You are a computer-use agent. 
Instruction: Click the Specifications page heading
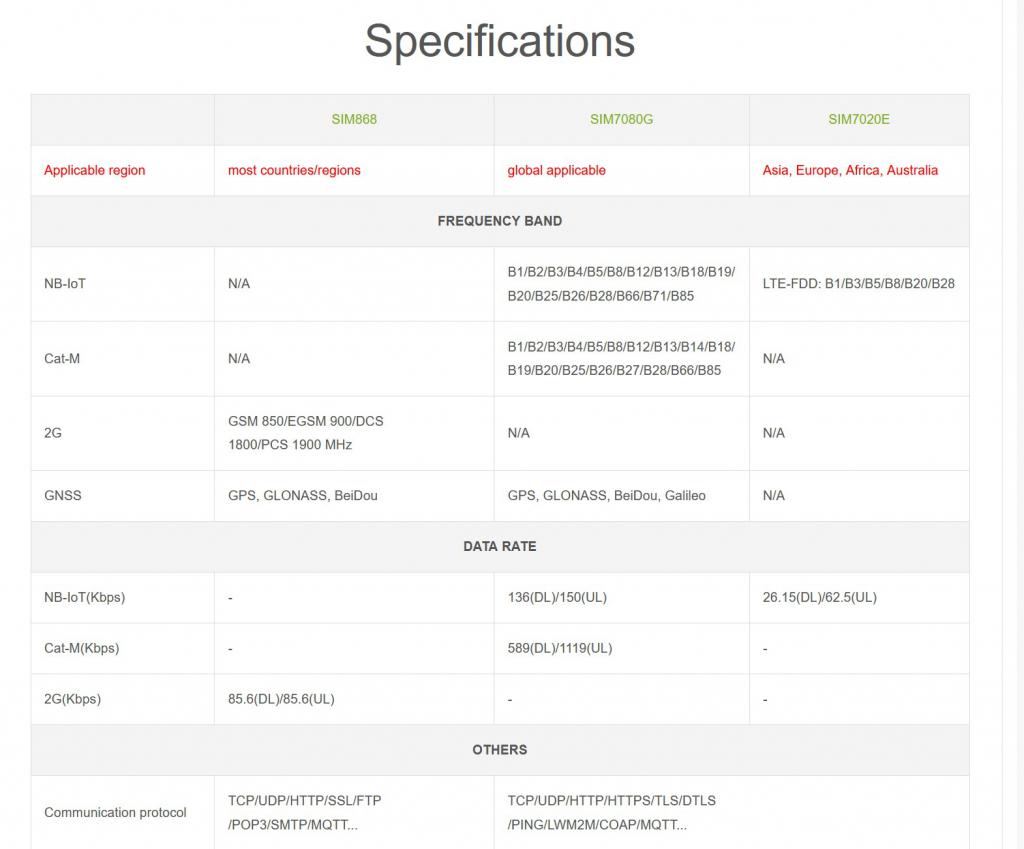tap(499, 42)
